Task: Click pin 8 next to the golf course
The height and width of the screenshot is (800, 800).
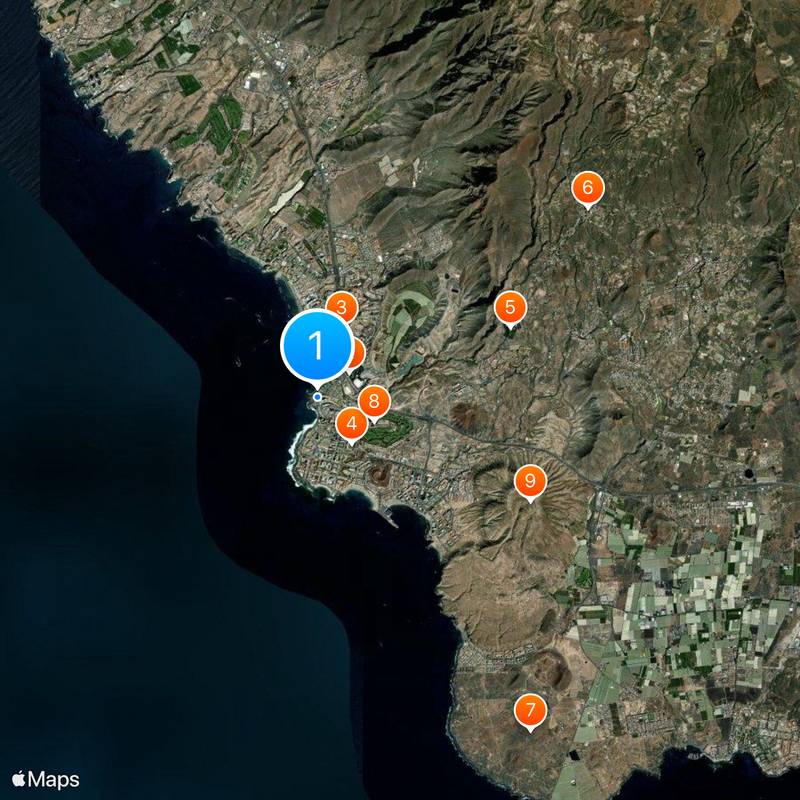Action: click(374, 400)
